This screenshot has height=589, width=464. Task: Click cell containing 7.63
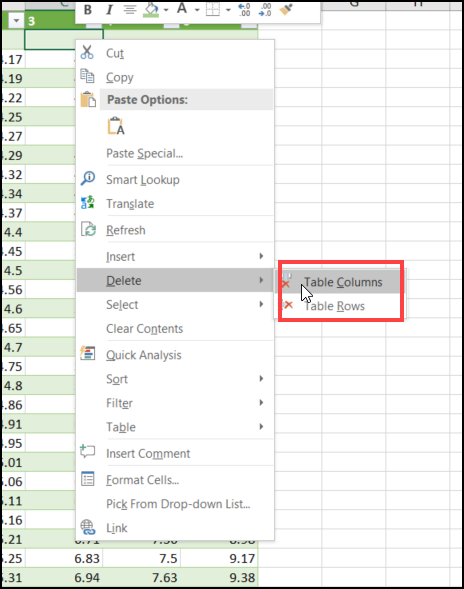(x=142, y=577)
